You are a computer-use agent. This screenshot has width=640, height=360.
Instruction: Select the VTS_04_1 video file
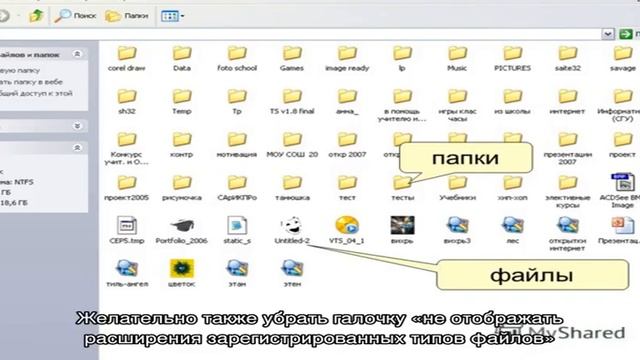(347, 230)
